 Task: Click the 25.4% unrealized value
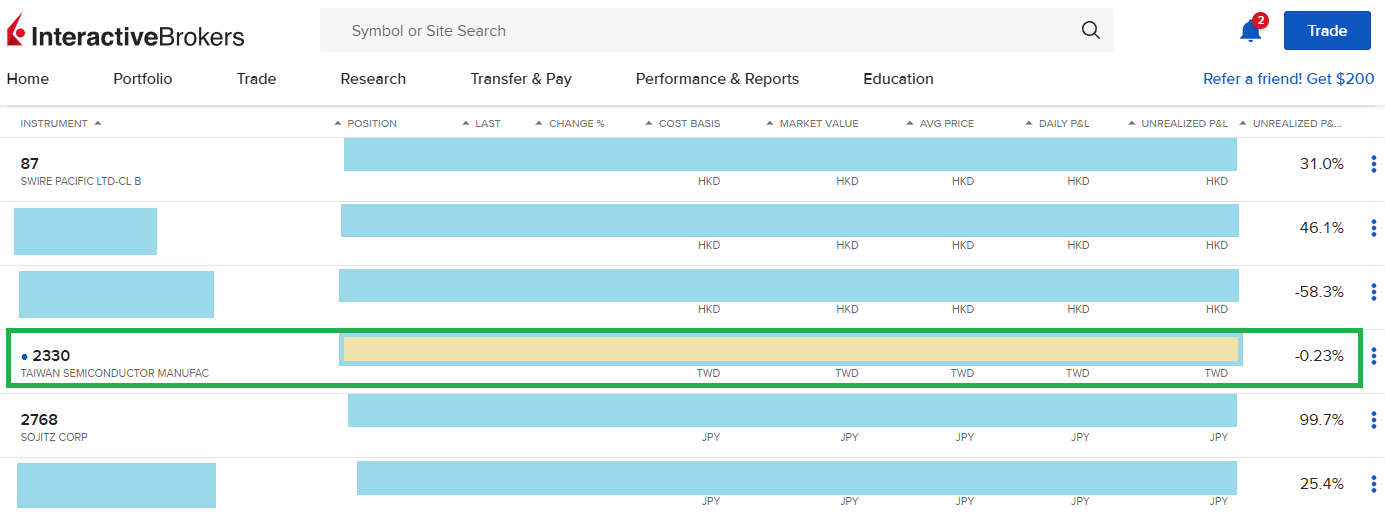tap(1321, 484)
